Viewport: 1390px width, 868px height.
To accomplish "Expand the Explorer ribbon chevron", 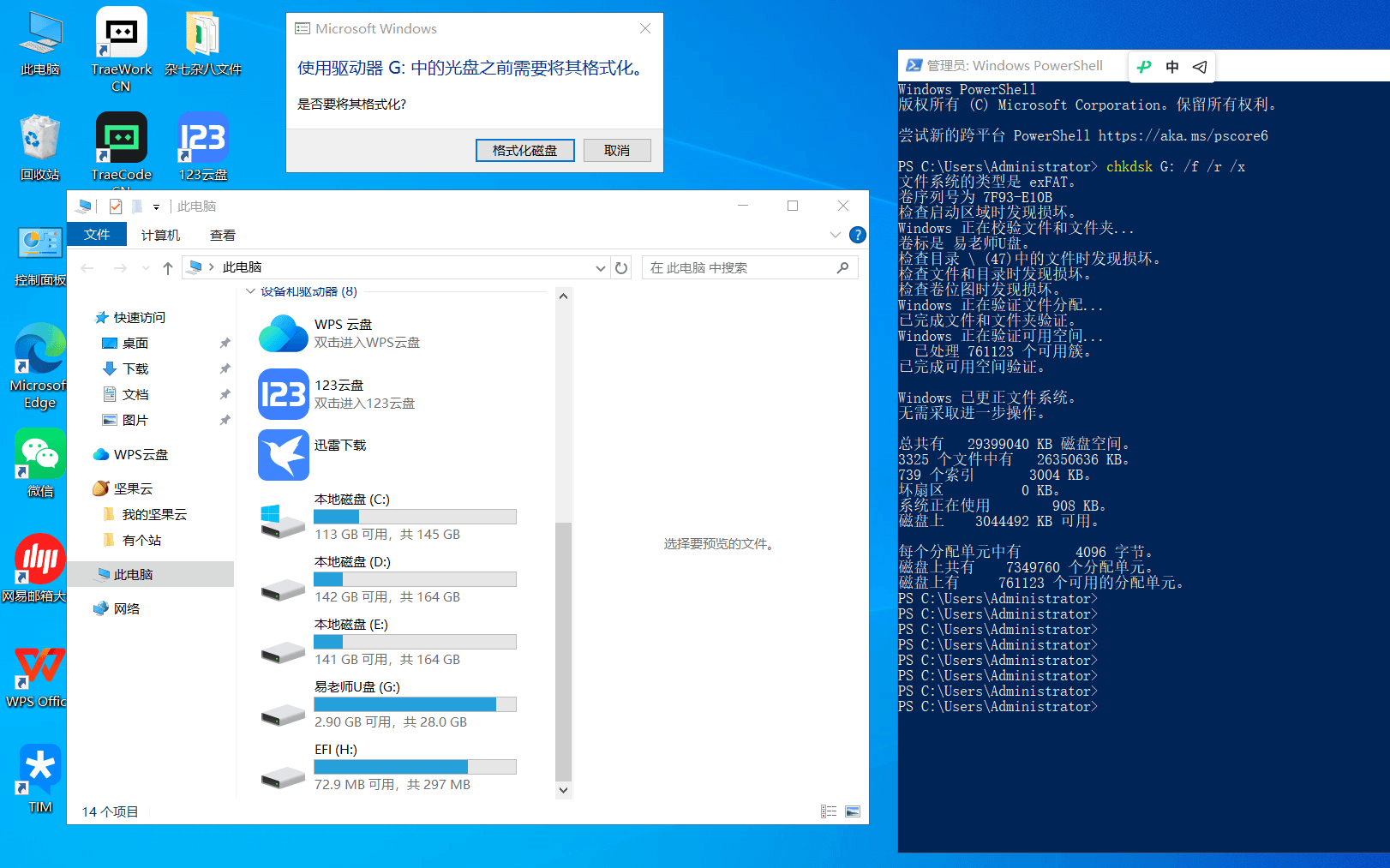I will pos(836,235).
